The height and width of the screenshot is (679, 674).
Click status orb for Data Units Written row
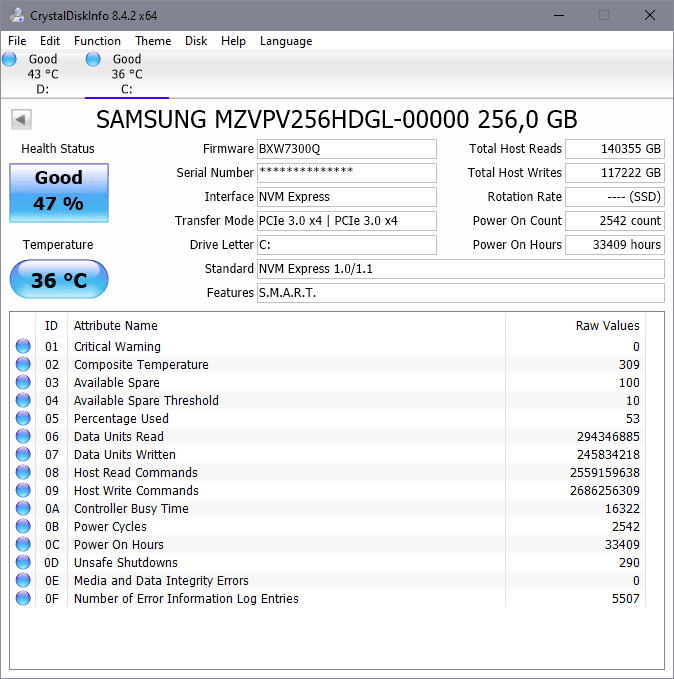point(23,454)
